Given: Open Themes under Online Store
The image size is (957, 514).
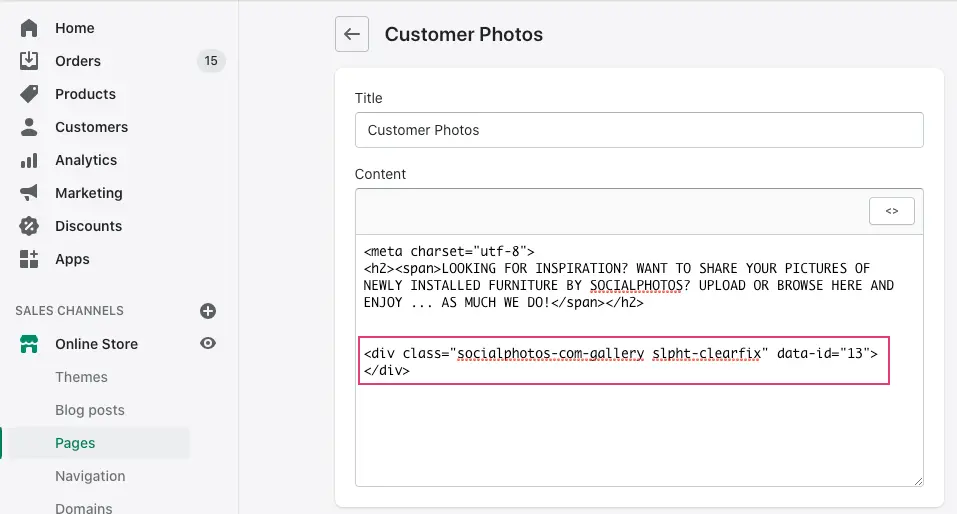Looking at the screenshot, I should point(81,377).
